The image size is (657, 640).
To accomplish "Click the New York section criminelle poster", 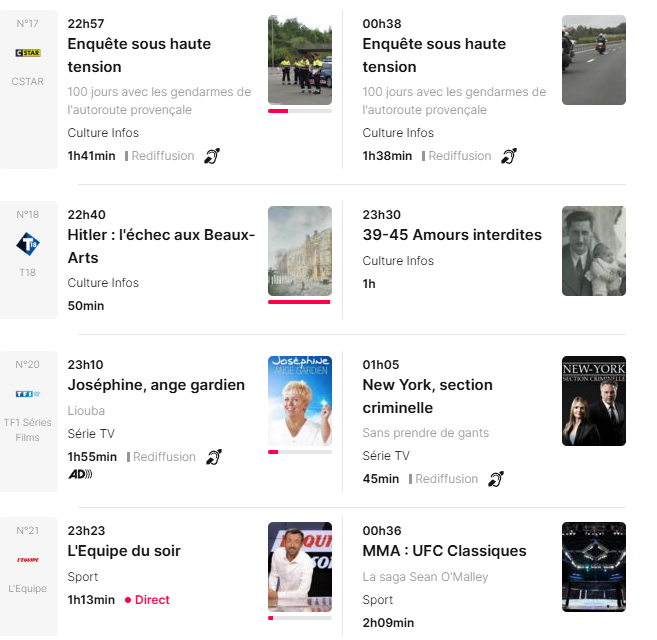I will 594,400.
